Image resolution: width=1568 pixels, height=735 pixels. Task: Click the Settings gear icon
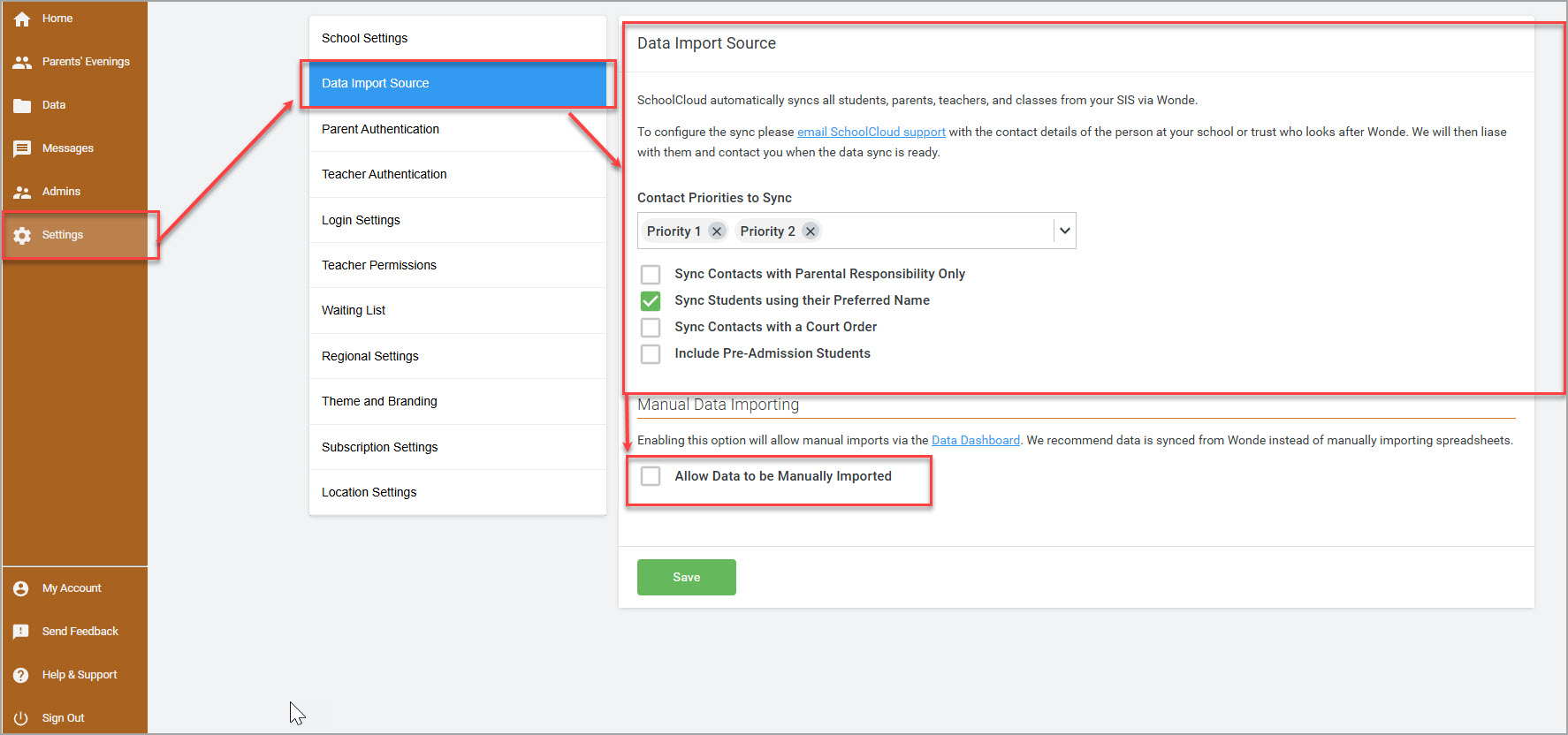coord(22,235)
